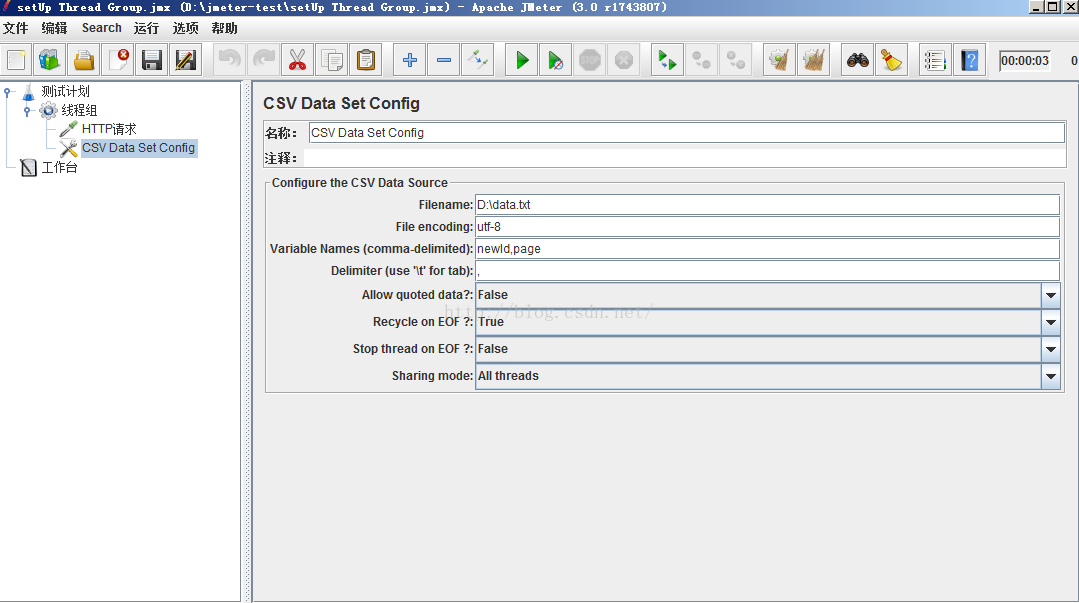Collapse the 线程组 tree node handle

coord(27,110)
